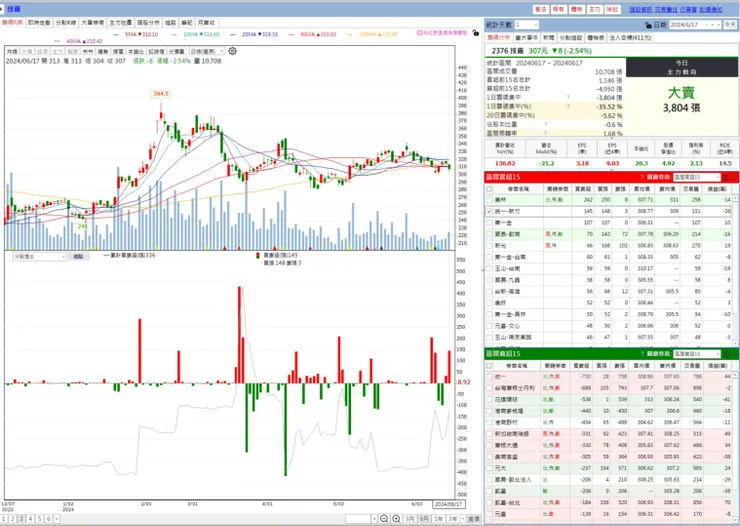Select the 6月 range button
The width and height of the screenshot is (740, 526).
(x=424, y=518)
